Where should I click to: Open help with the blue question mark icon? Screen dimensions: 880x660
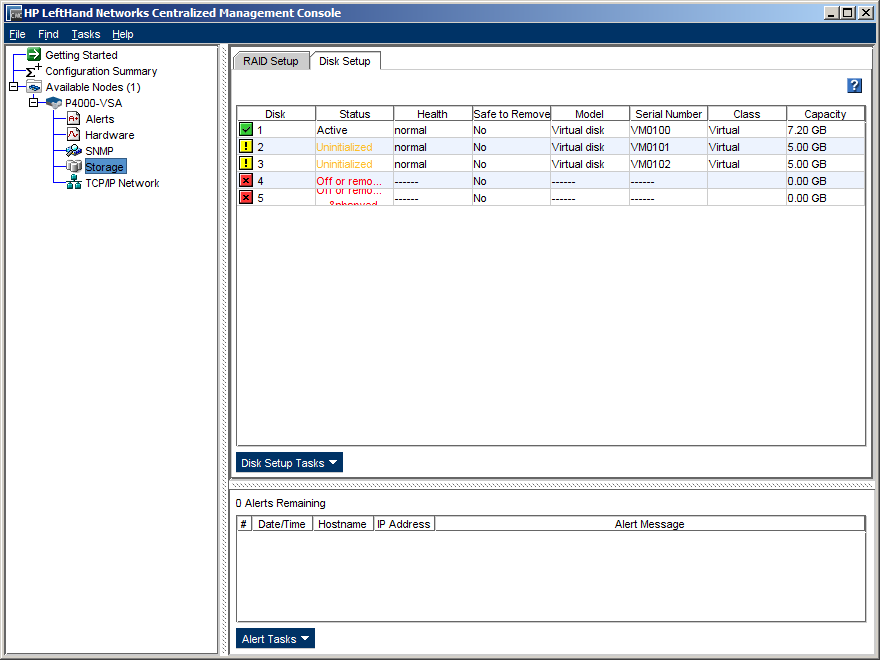pyautogui.click(x=854, y=86)
